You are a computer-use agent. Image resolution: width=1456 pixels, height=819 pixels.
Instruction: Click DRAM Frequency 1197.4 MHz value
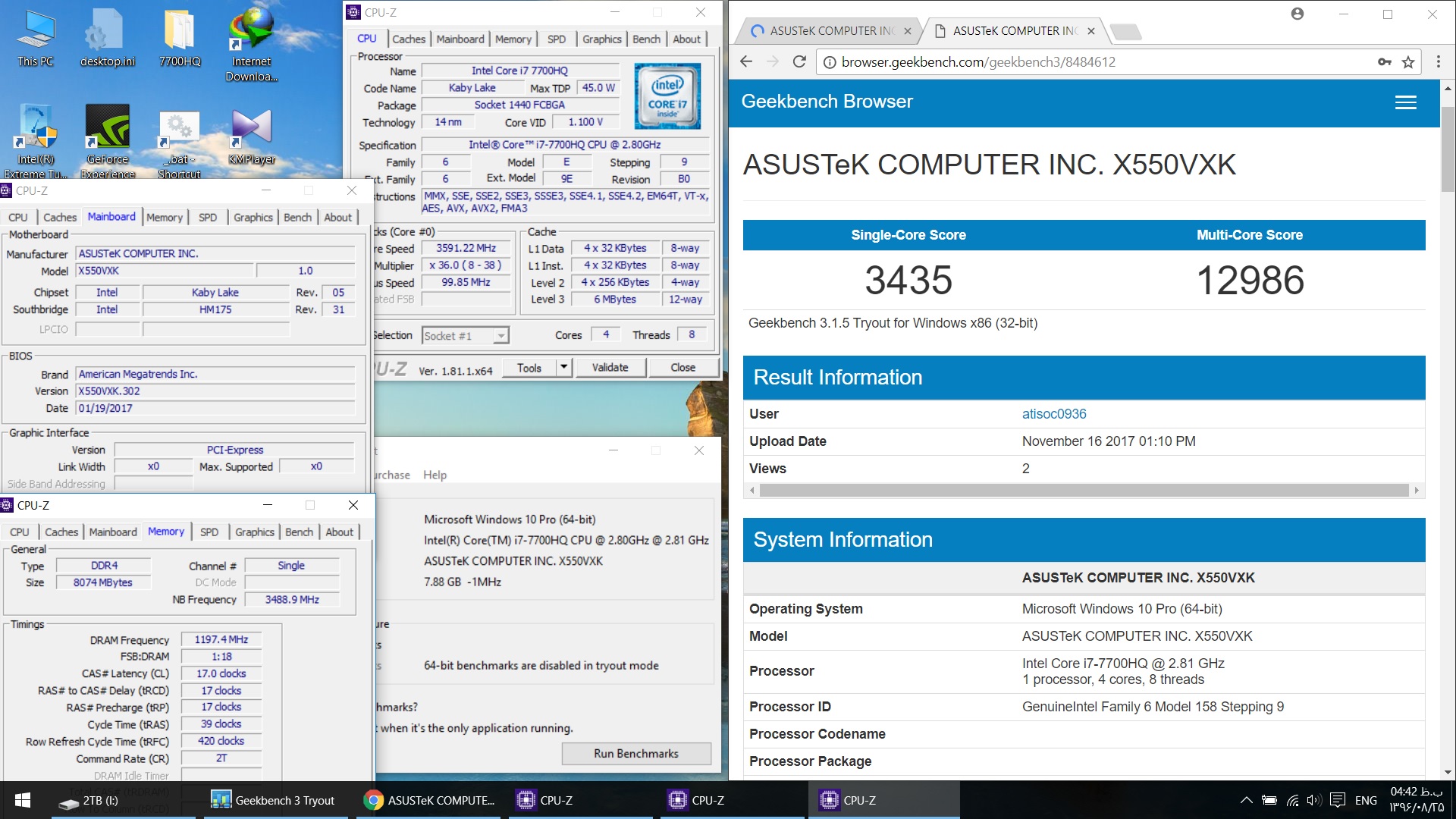[221, 640]
